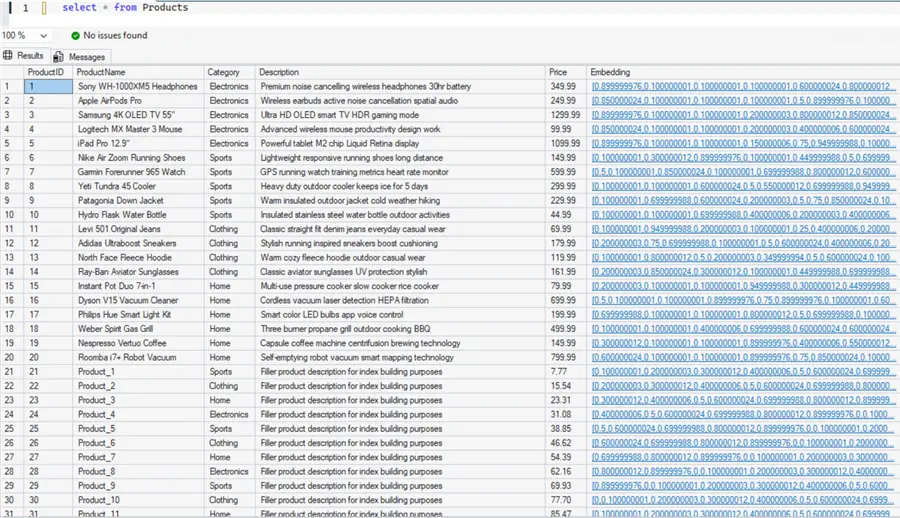Select price cell 699.99

point(566,300)
